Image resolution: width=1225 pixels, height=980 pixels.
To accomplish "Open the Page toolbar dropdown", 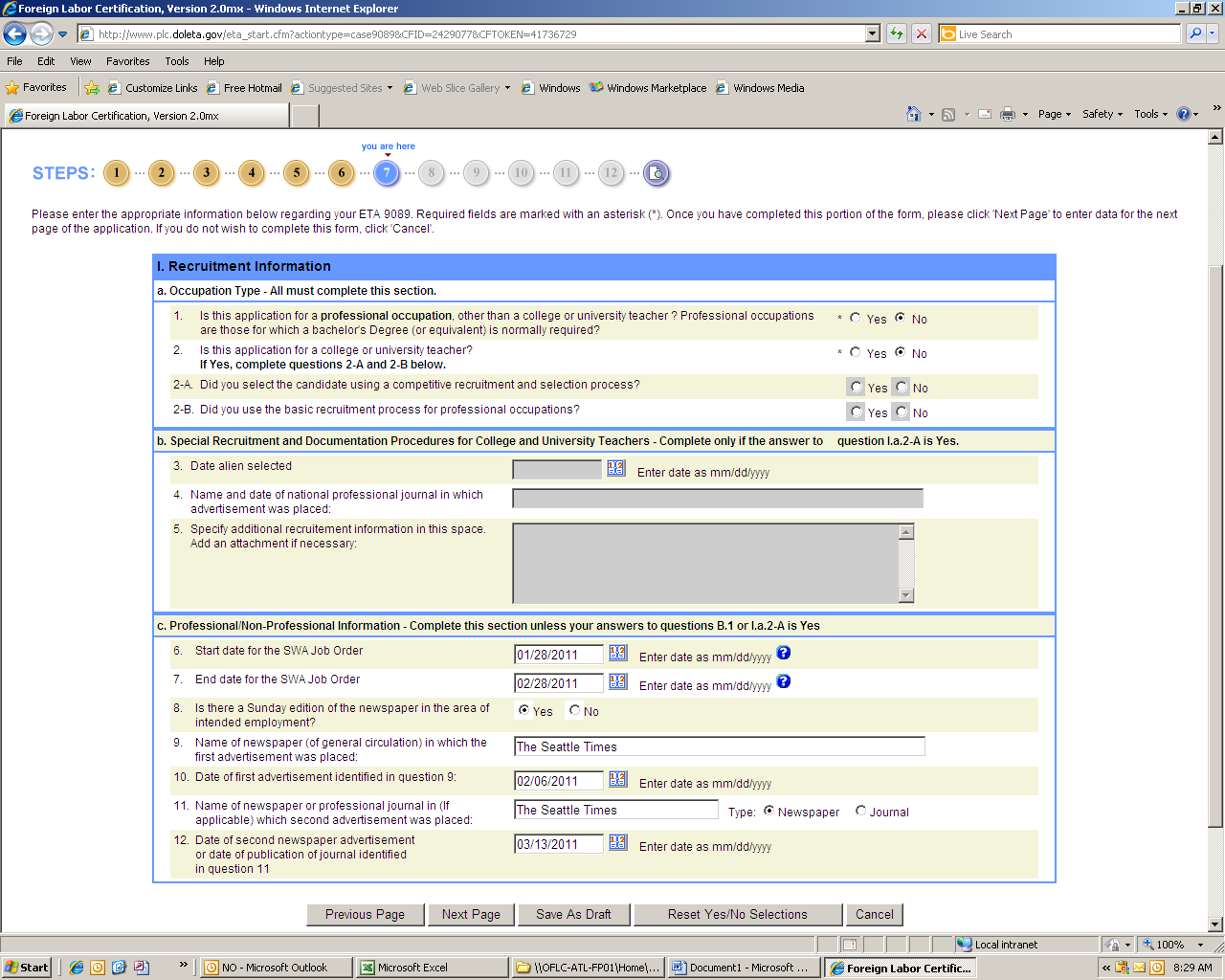I will coord(1054,114).
